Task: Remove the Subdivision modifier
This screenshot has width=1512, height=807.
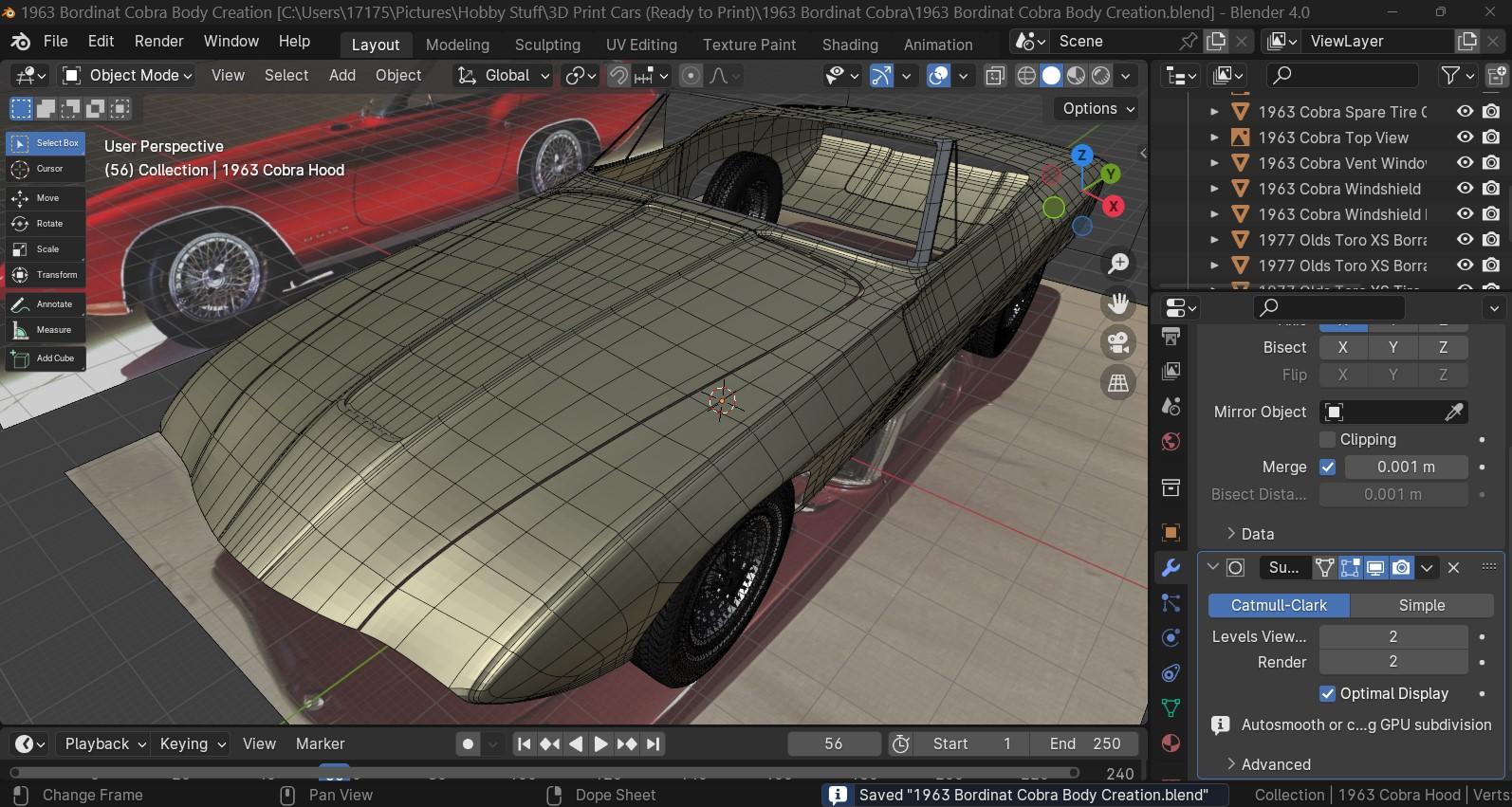Action: 1453,568
